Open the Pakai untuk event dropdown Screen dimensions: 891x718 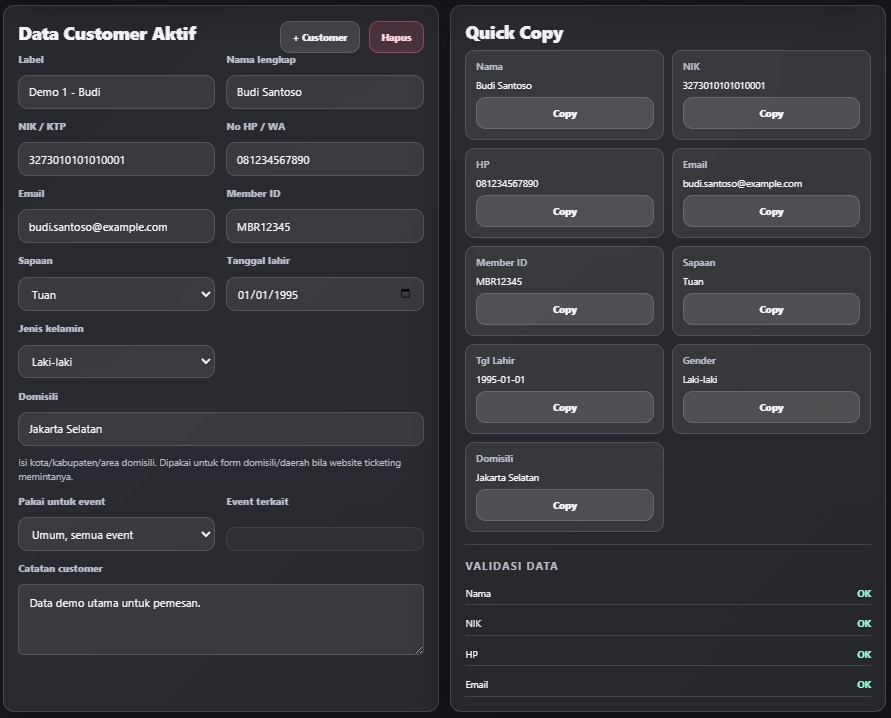click(116, 534)
